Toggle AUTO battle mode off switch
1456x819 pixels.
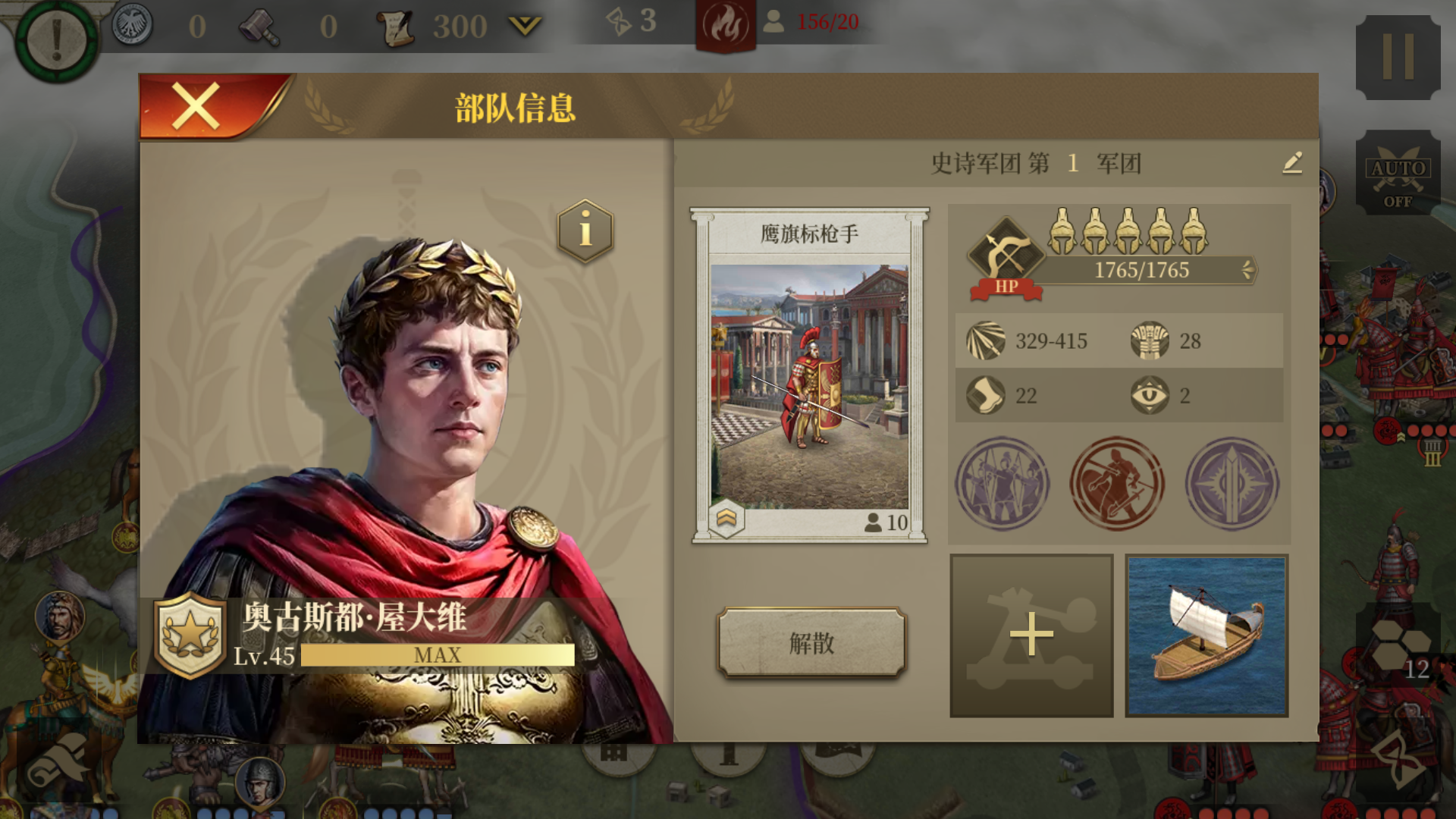coord(1398,173)
